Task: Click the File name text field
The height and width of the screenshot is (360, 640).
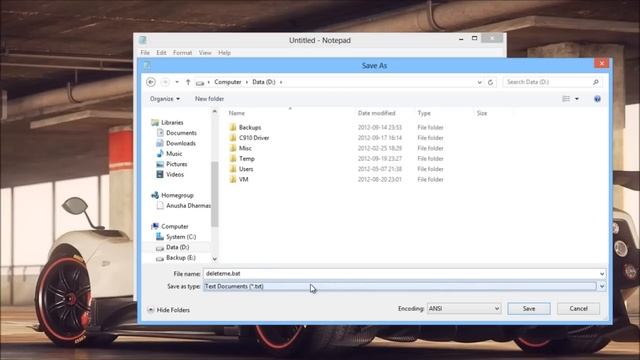Action: point(401,273)
